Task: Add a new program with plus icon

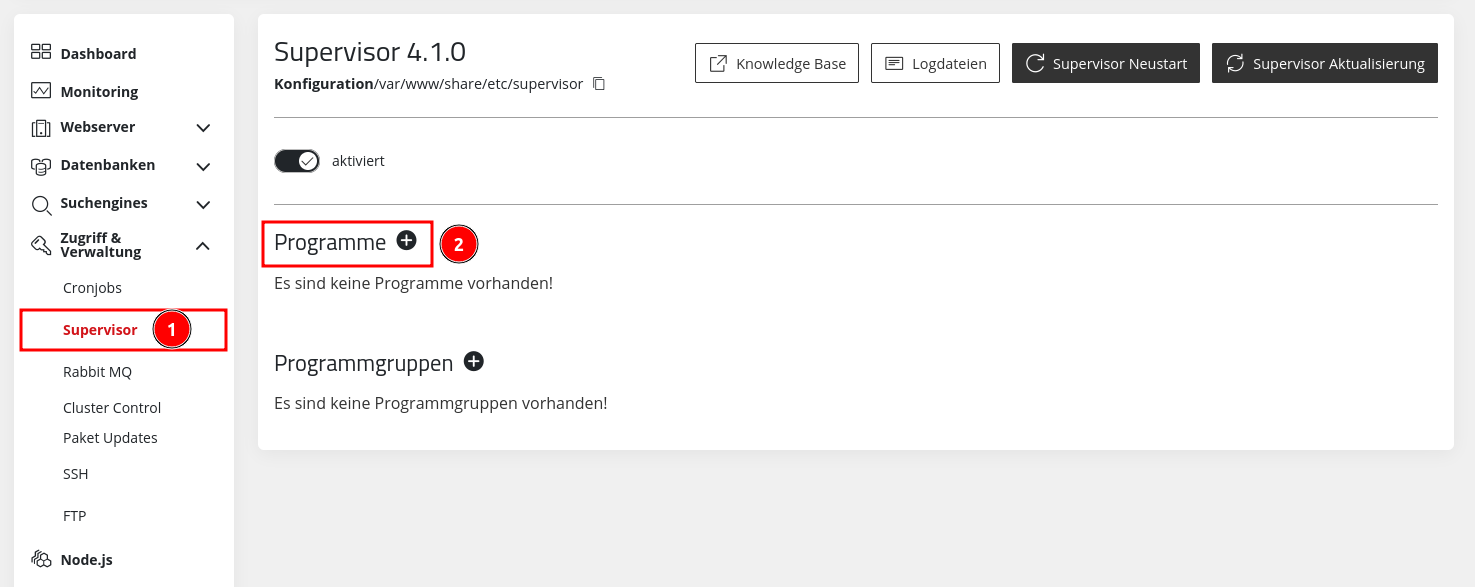Action: [406, 241]
